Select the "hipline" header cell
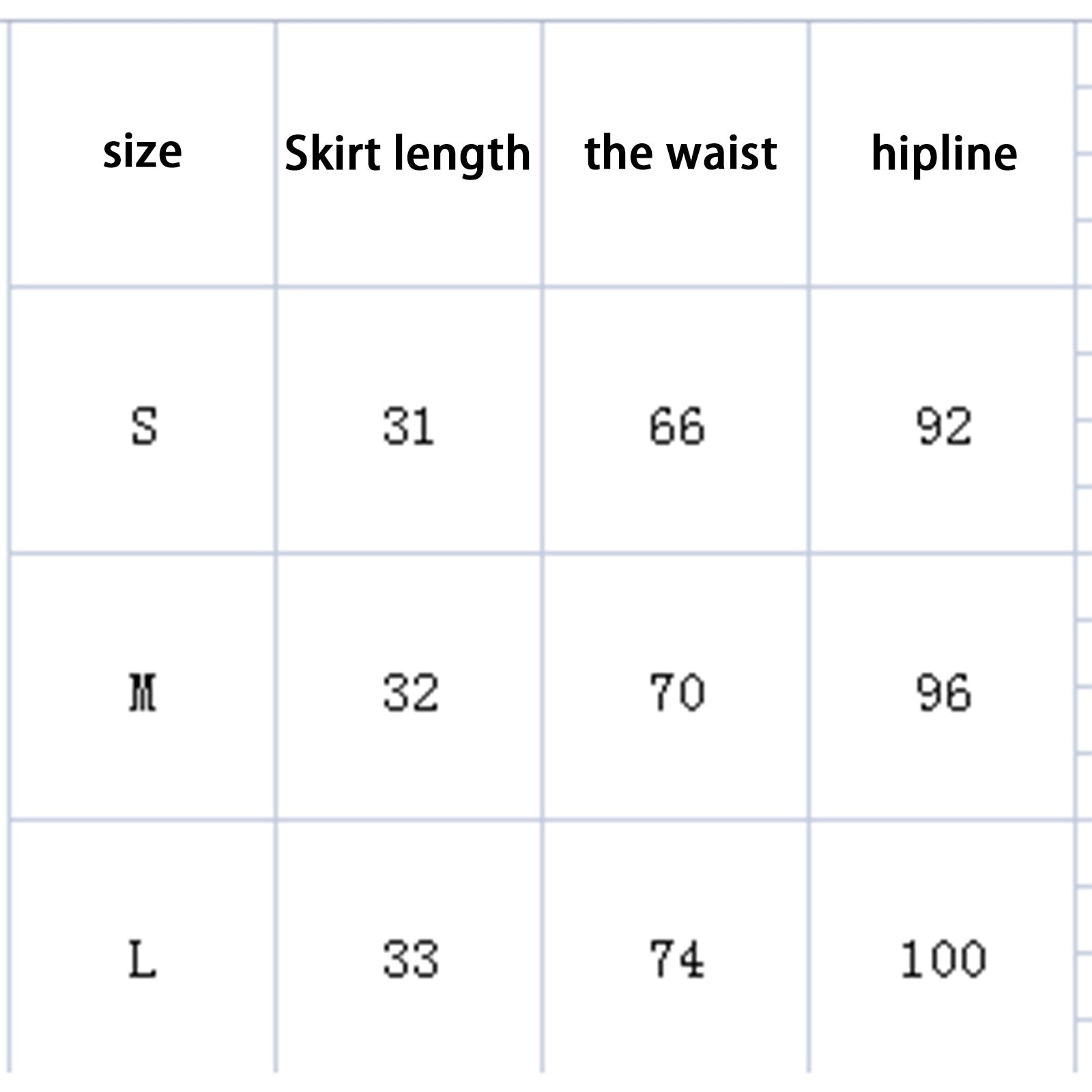The image size is (1092, 1092). pos(944,154)
